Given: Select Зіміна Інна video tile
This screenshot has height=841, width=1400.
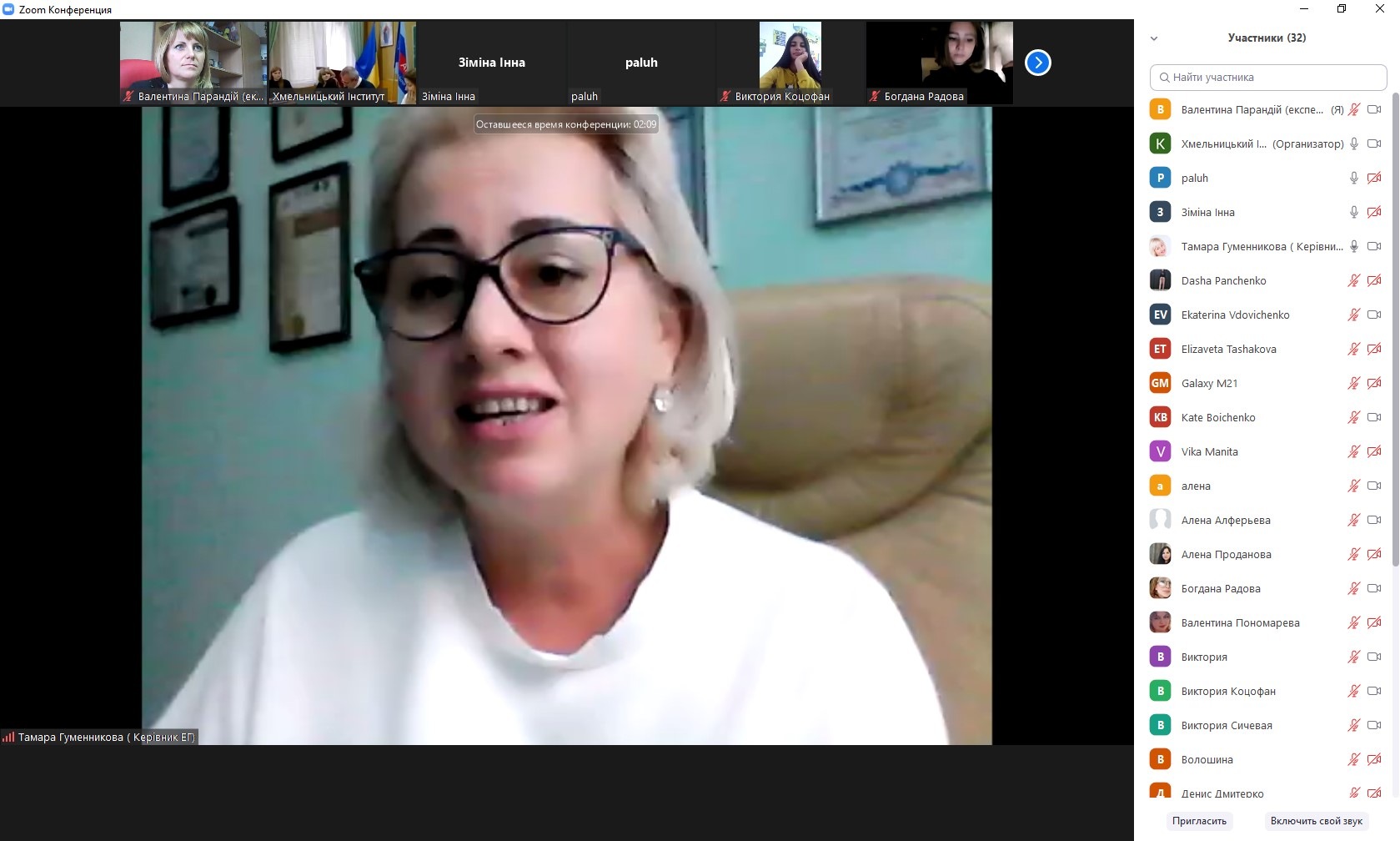Looking at the screenshot, I should coord(492,63).
